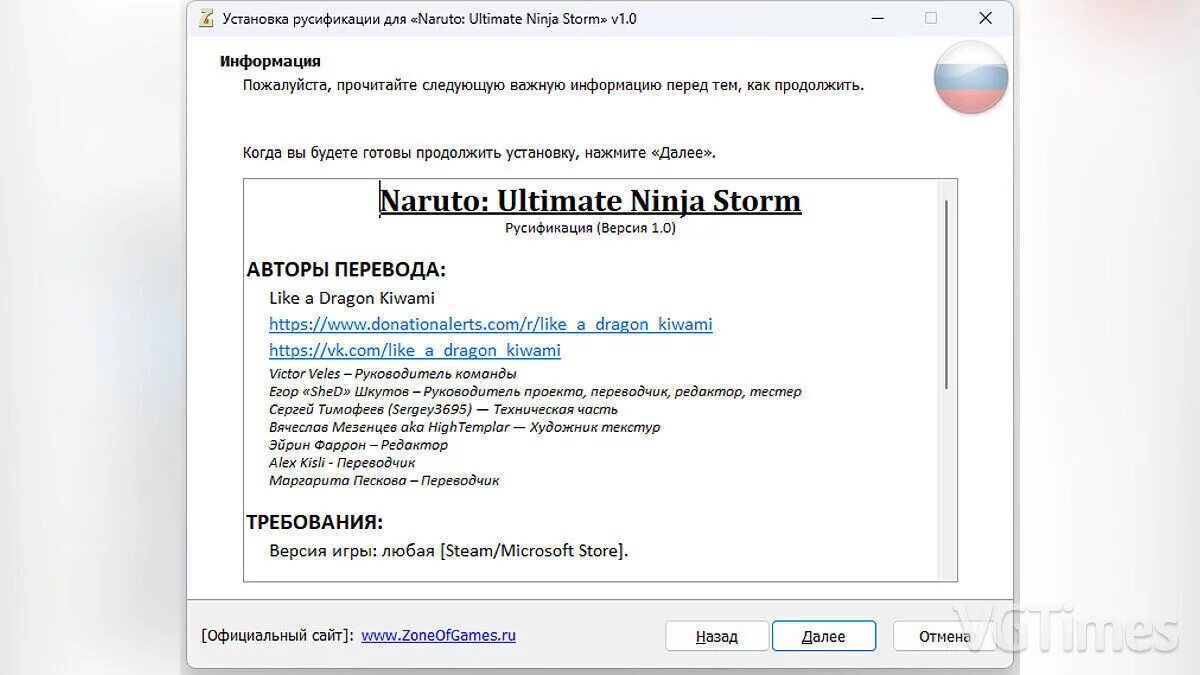1200x675 pixels.
Task: Open the vk.com/like_a_dragon_kiwami link
Action: [x=415, y=350]
